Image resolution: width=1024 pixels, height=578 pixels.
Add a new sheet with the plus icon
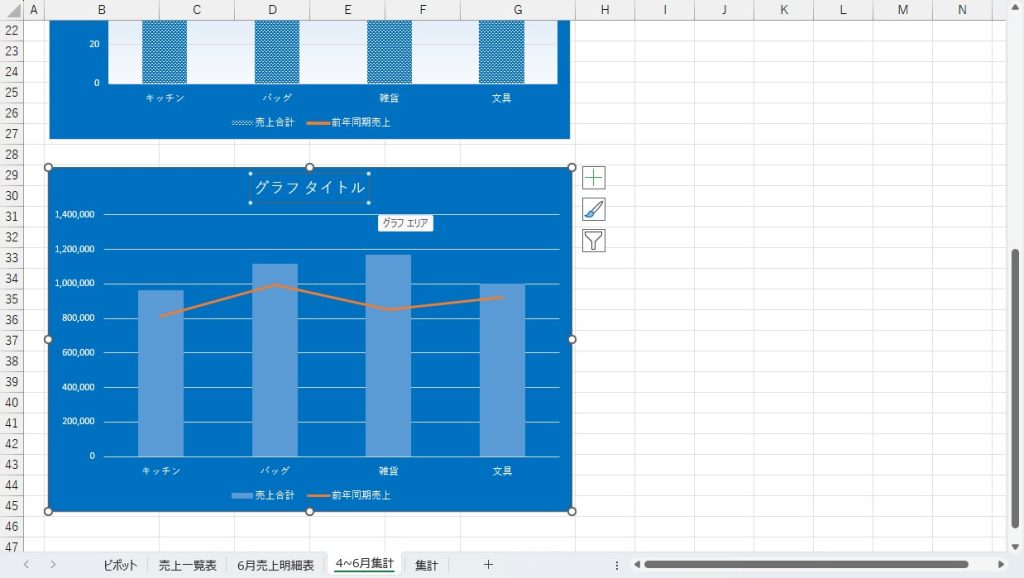coord(488,565)
